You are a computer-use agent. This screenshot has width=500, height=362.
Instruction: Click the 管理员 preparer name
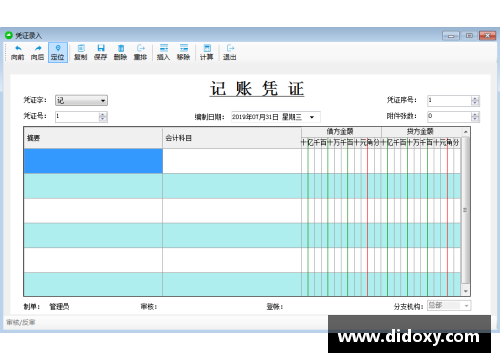pos(59,307)
